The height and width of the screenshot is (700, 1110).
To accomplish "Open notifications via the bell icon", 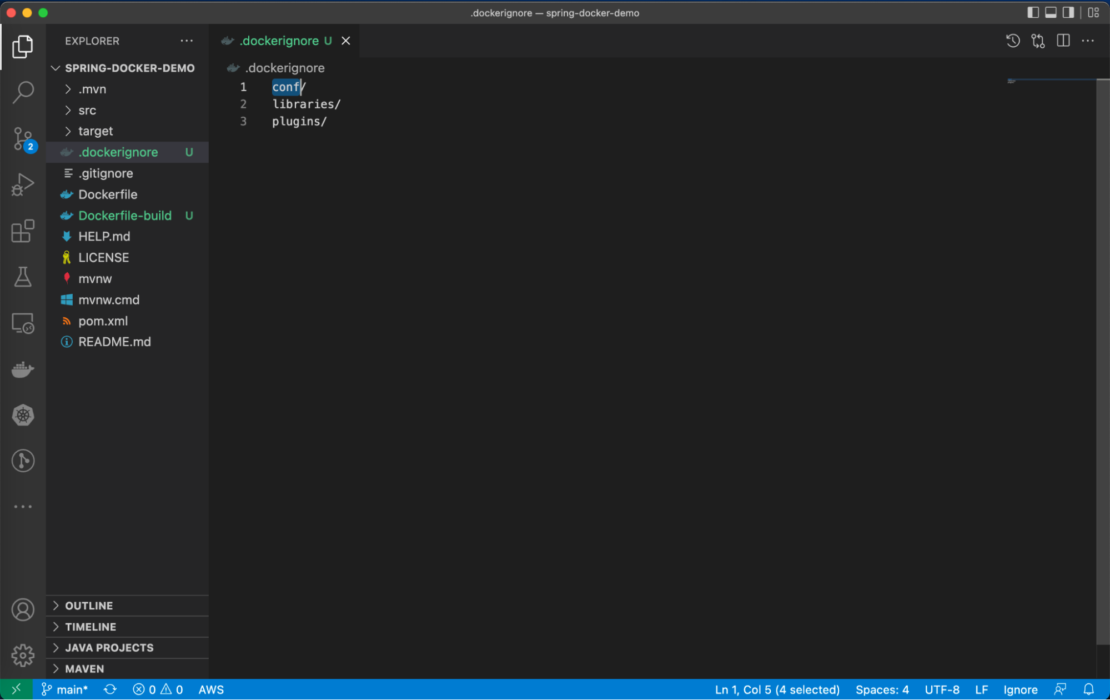I will (1090, 689).
